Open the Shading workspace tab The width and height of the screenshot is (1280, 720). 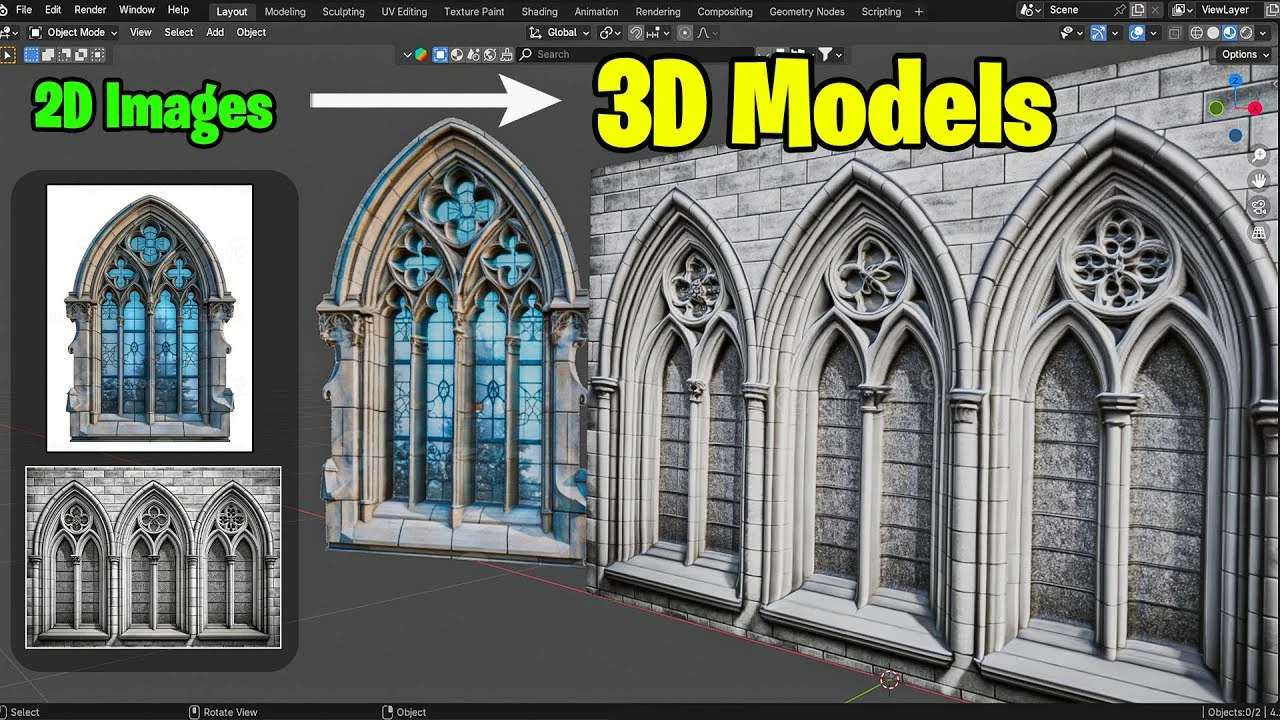pyautogui.click(x=539, y=12)
